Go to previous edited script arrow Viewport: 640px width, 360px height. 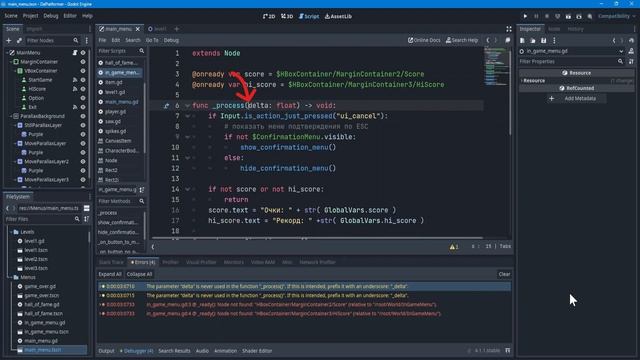coord(488,40)
